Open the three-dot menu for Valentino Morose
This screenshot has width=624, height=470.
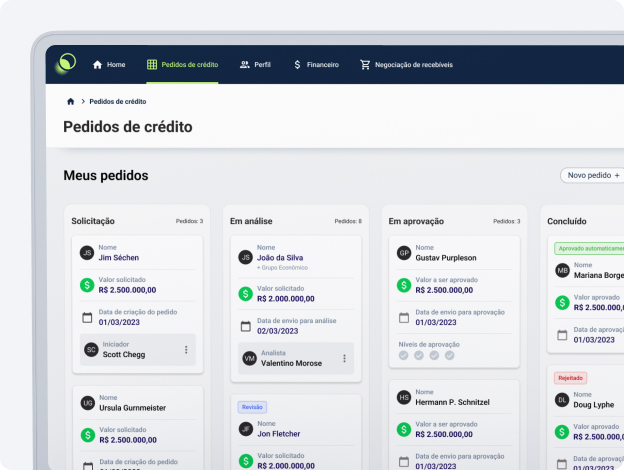pyautogui.click(x=345, y=359)
